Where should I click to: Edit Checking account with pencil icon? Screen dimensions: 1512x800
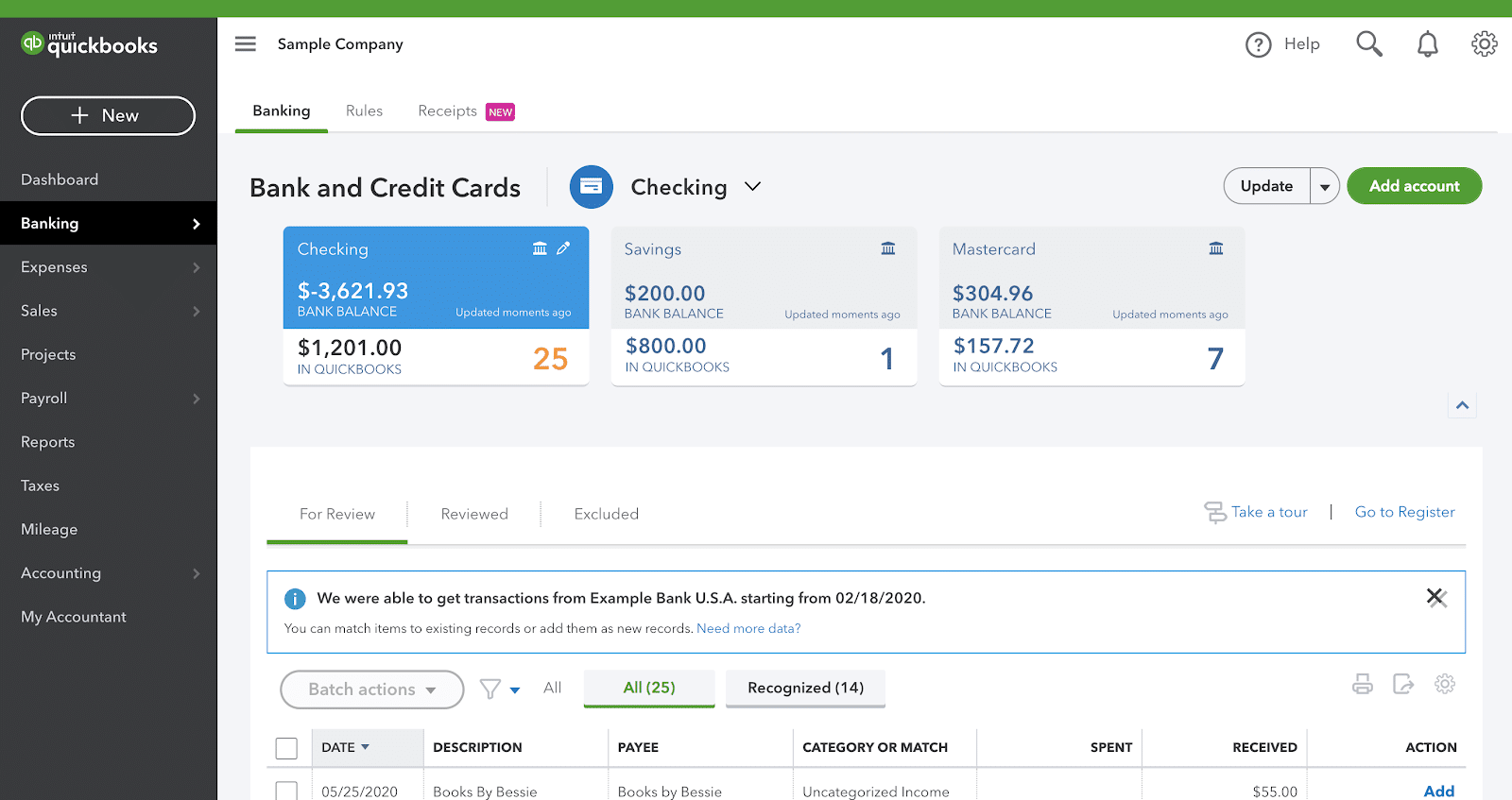563,248
